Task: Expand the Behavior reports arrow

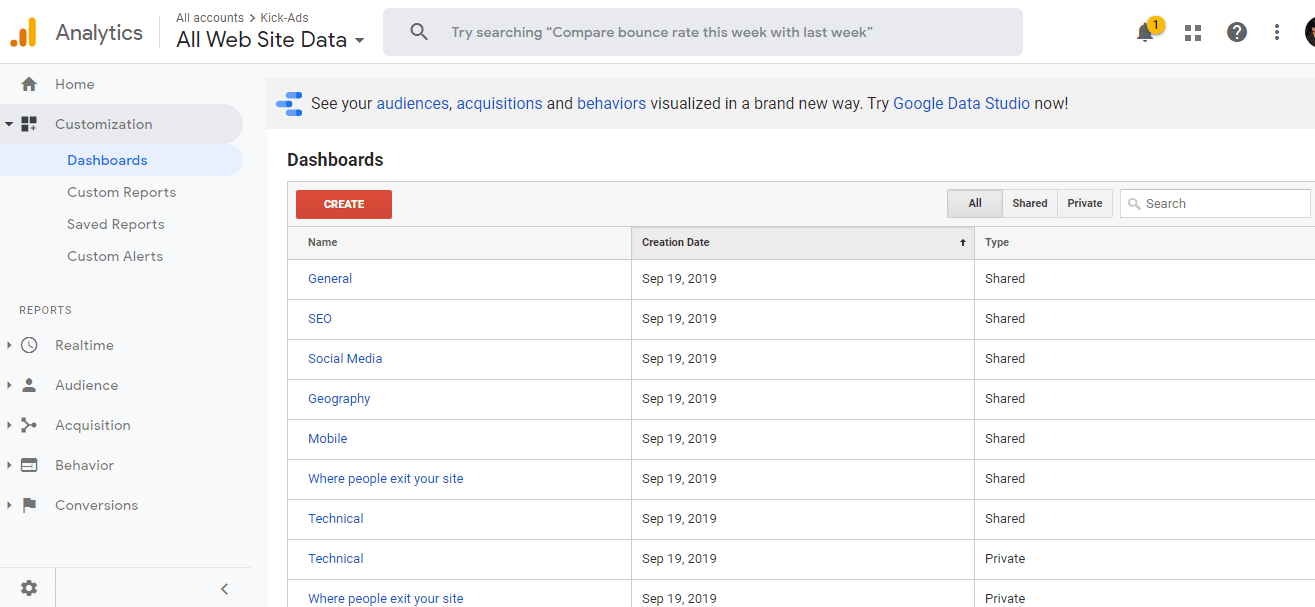Action: [x=9, y=465]
